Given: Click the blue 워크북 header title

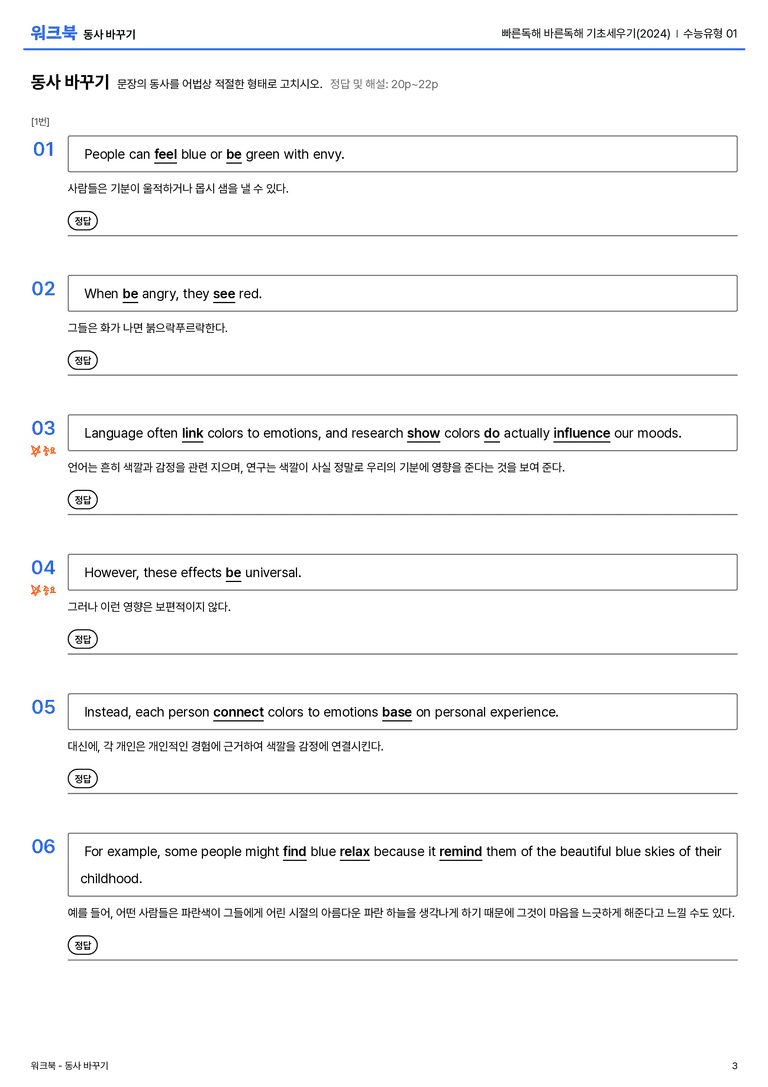Looking at the screenshot, I should point(53,33).
